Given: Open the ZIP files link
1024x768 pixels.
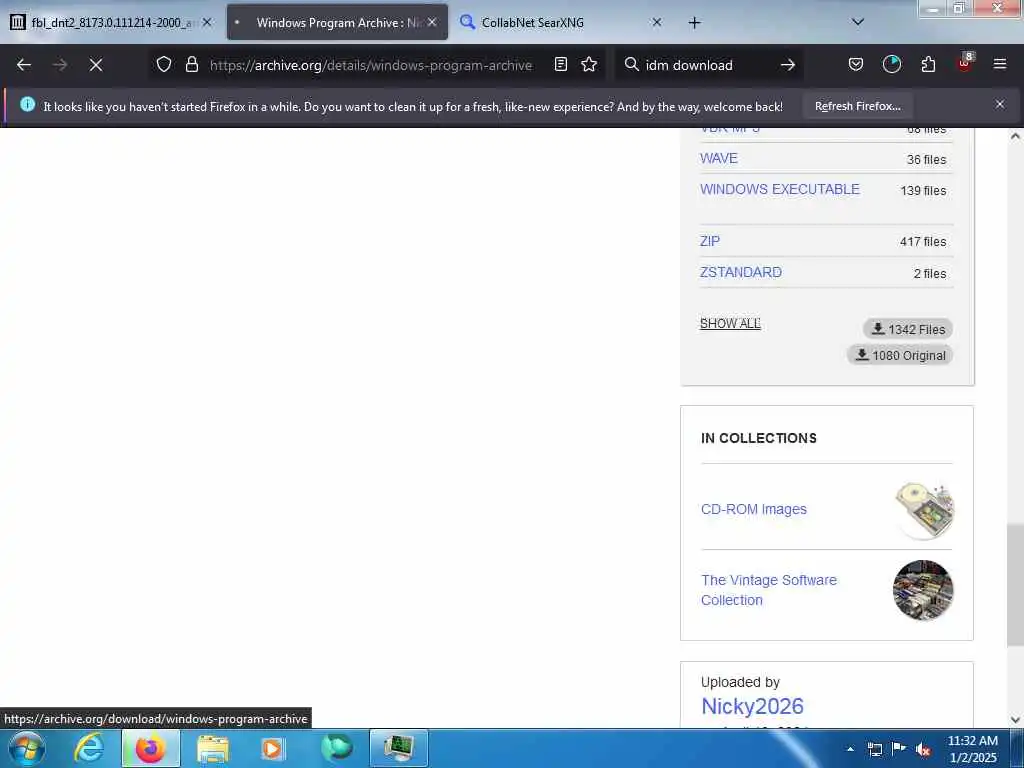Looking at the screenshot, I should click(710, 241).
